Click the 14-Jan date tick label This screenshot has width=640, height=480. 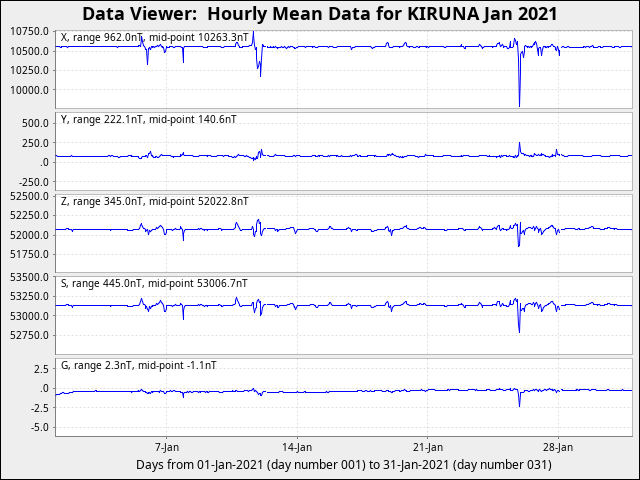point(297,447)
